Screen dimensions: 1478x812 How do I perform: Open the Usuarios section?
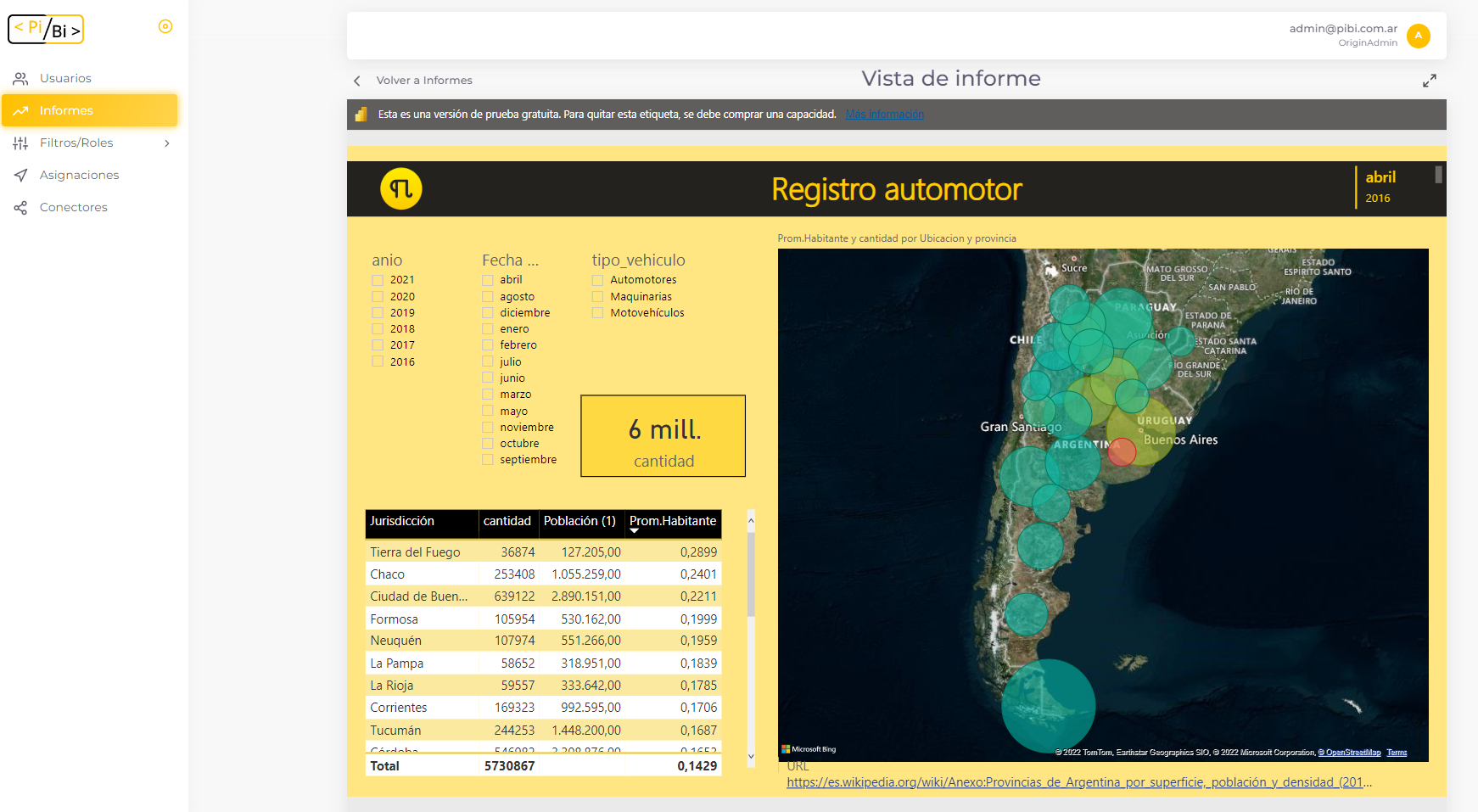(65, 78)
